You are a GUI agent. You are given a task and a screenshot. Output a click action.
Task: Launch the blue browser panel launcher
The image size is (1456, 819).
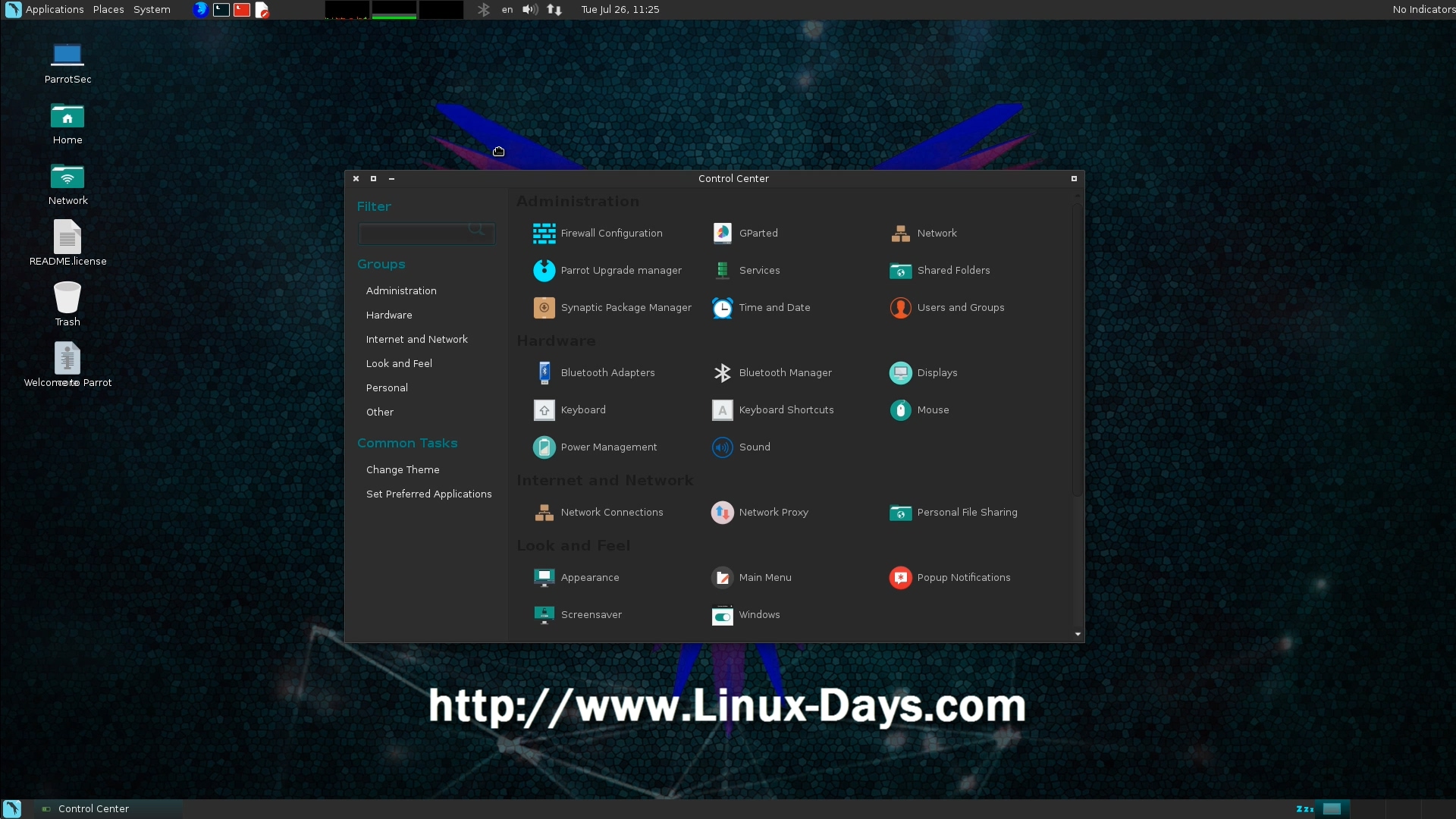200,9
